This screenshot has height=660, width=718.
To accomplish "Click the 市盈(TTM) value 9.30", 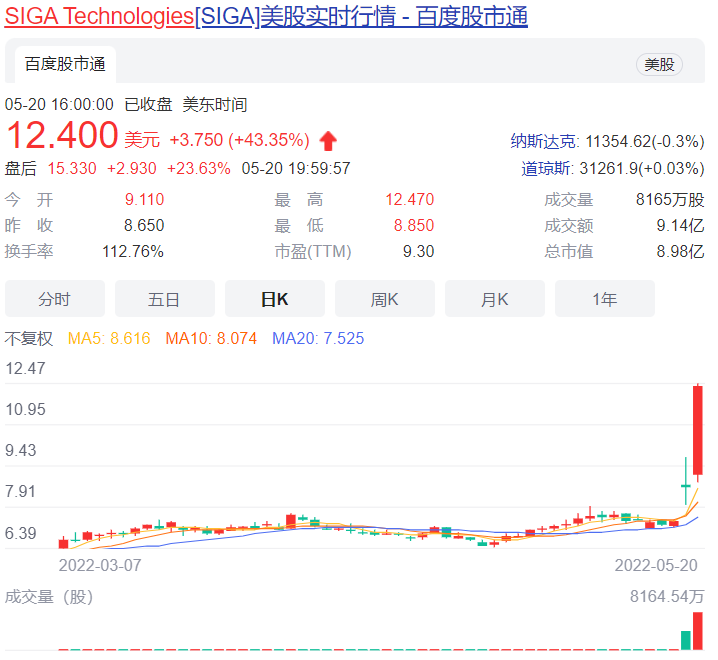I will pyautogui.click(x=419, y=251).
